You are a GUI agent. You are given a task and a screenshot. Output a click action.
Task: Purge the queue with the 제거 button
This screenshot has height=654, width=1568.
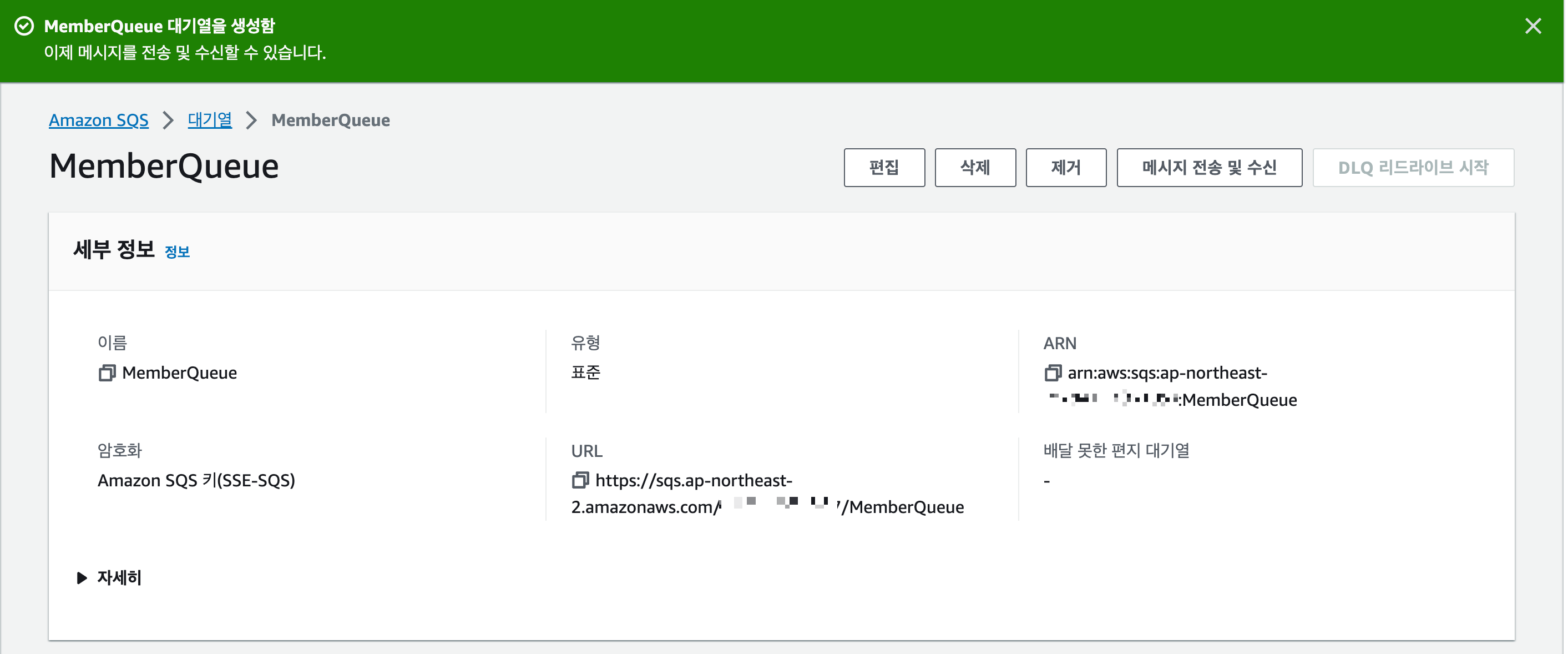(x=1065, y=168)
